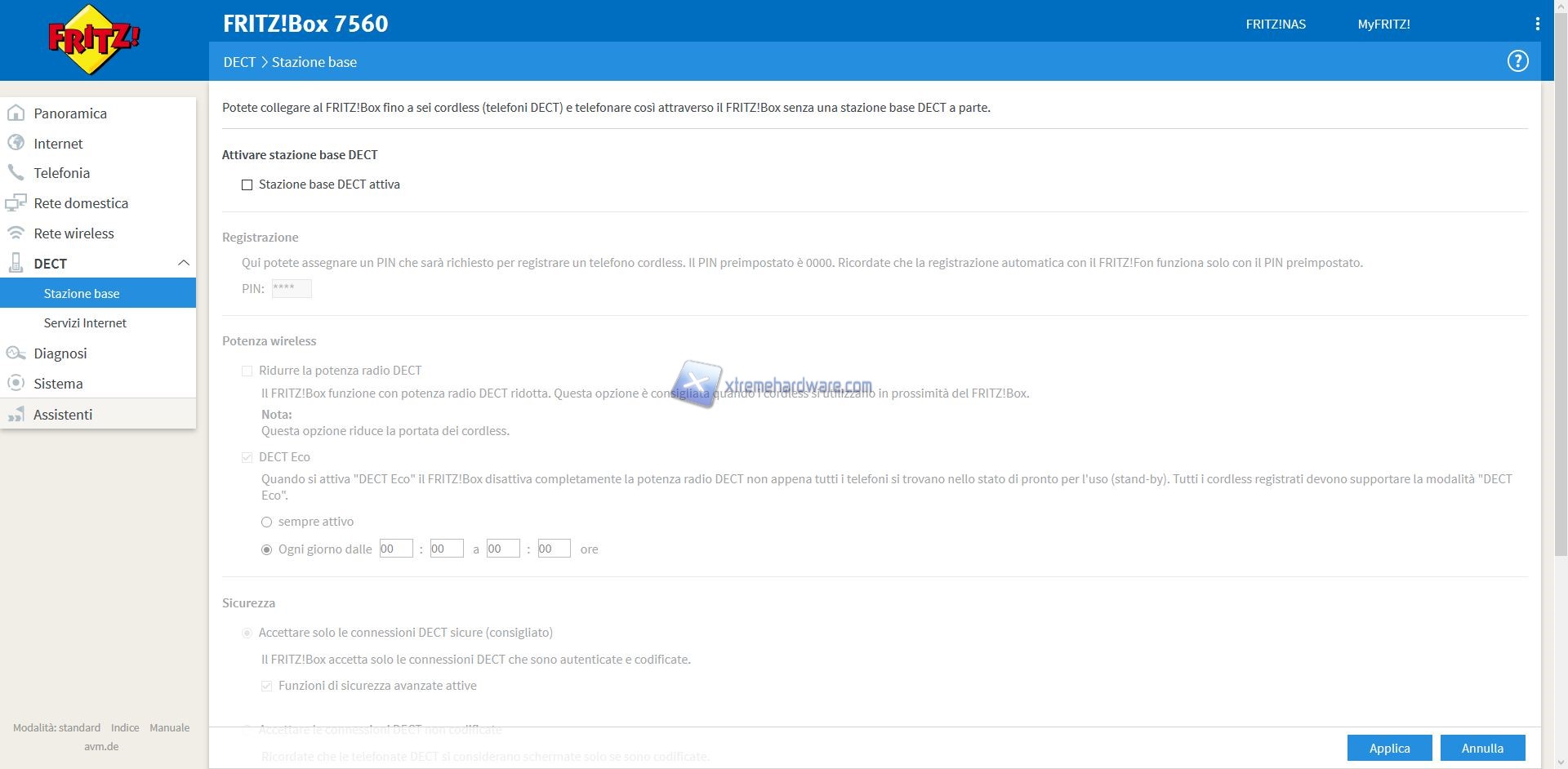Collapse the DECT menu chevron
Image resolution: width=1568 pixels, height=769 pixels.
[x=183, y=263]
